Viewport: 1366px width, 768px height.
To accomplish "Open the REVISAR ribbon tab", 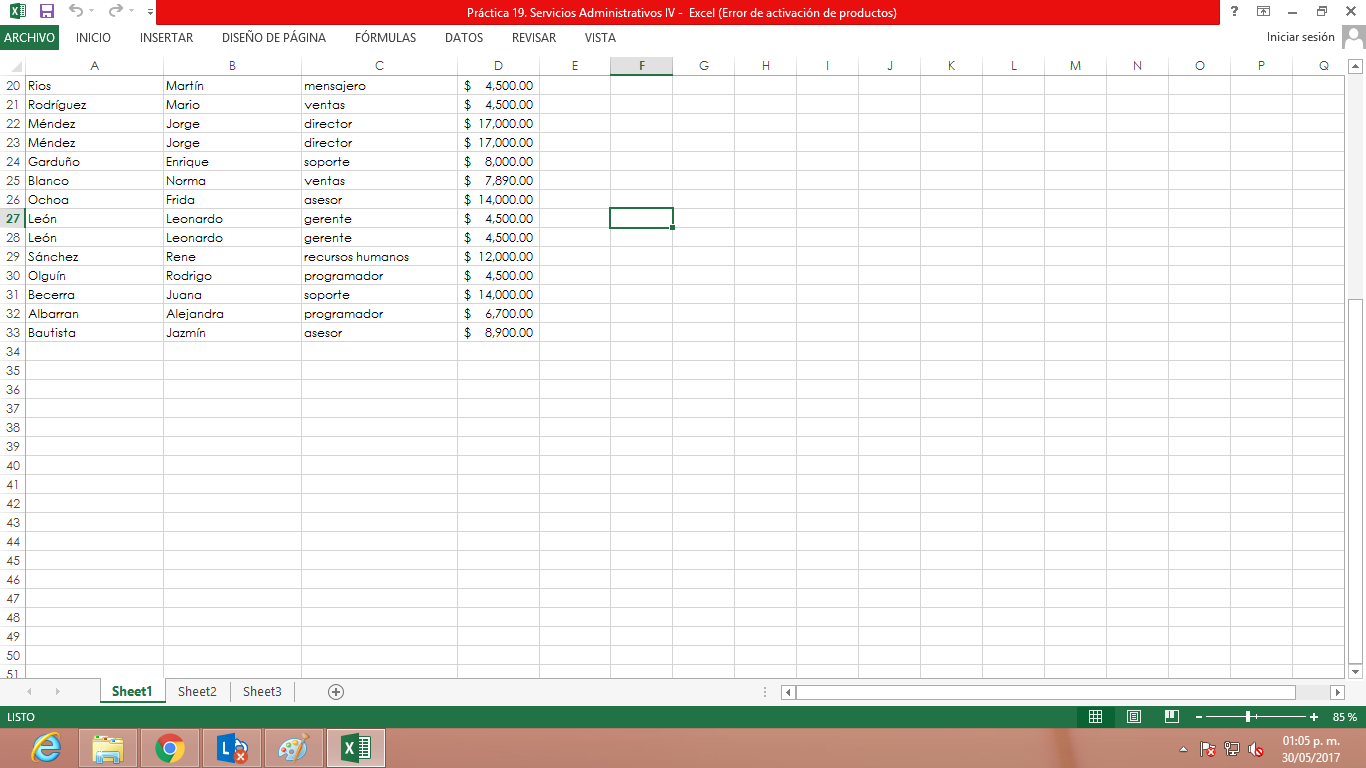I will 534,38.
